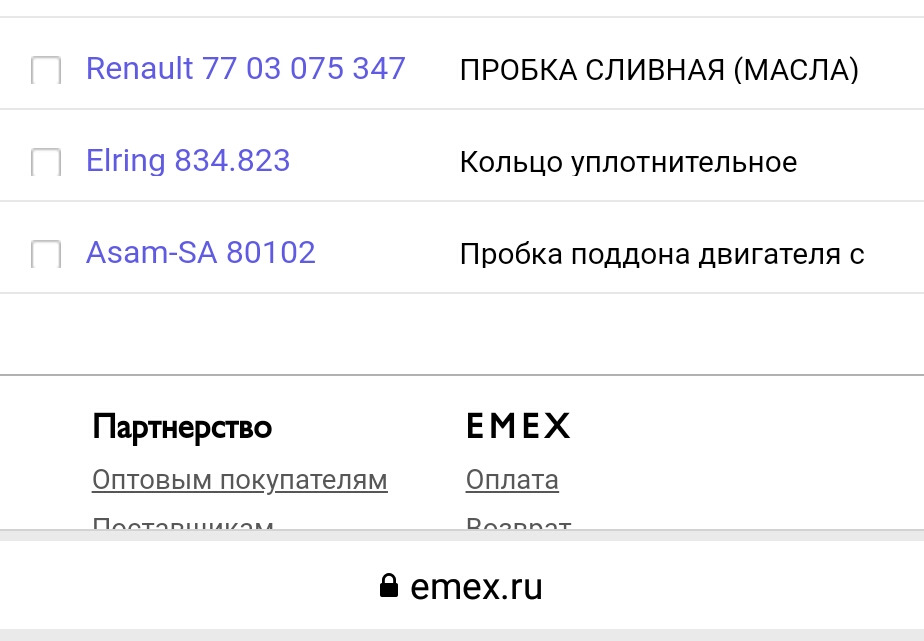Viewport: 924px width, 641px height.
Task: Click the Кольцо уплотнительное description
Action: (628, 161)
